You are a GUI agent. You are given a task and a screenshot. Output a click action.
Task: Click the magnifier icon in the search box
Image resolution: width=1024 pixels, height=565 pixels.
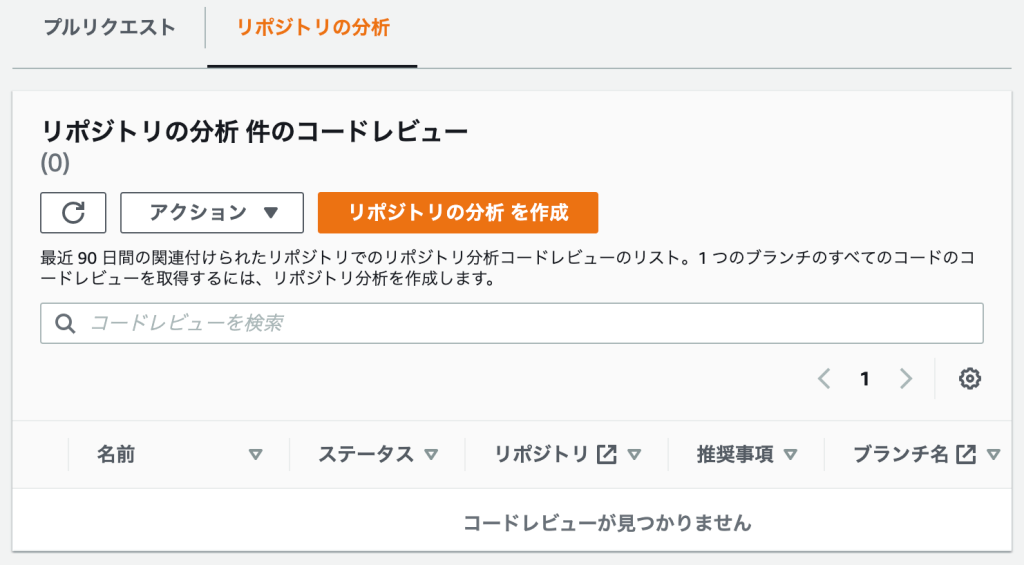coord(66,324)
